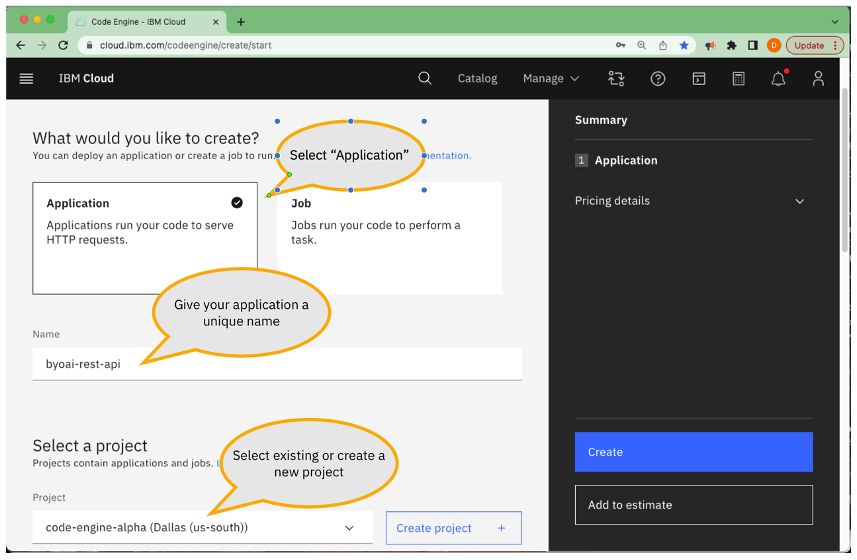Select the Job tile
This screenshot has width=857, height=560.
(389, 238)
